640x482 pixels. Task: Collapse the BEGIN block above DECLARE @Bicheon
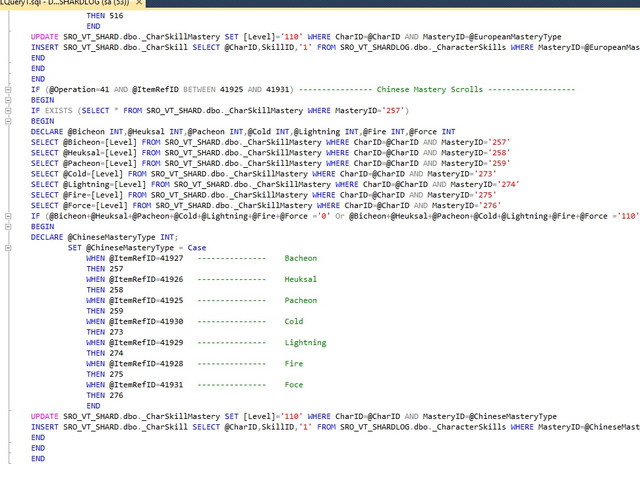click(x=8, y=121)
